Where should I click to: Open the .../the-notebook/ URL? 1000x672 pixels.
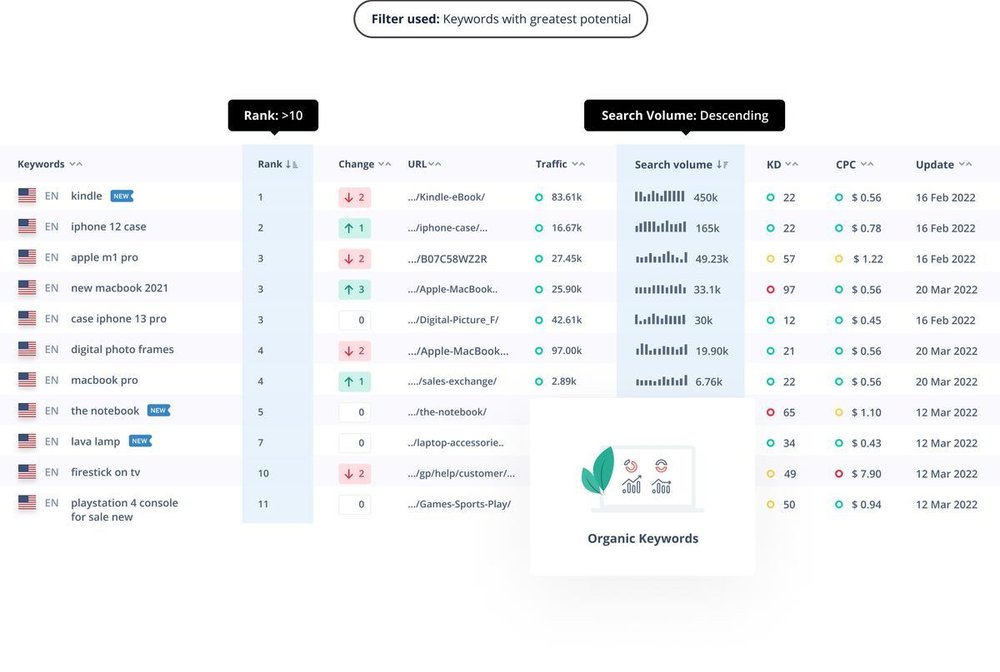447,412
